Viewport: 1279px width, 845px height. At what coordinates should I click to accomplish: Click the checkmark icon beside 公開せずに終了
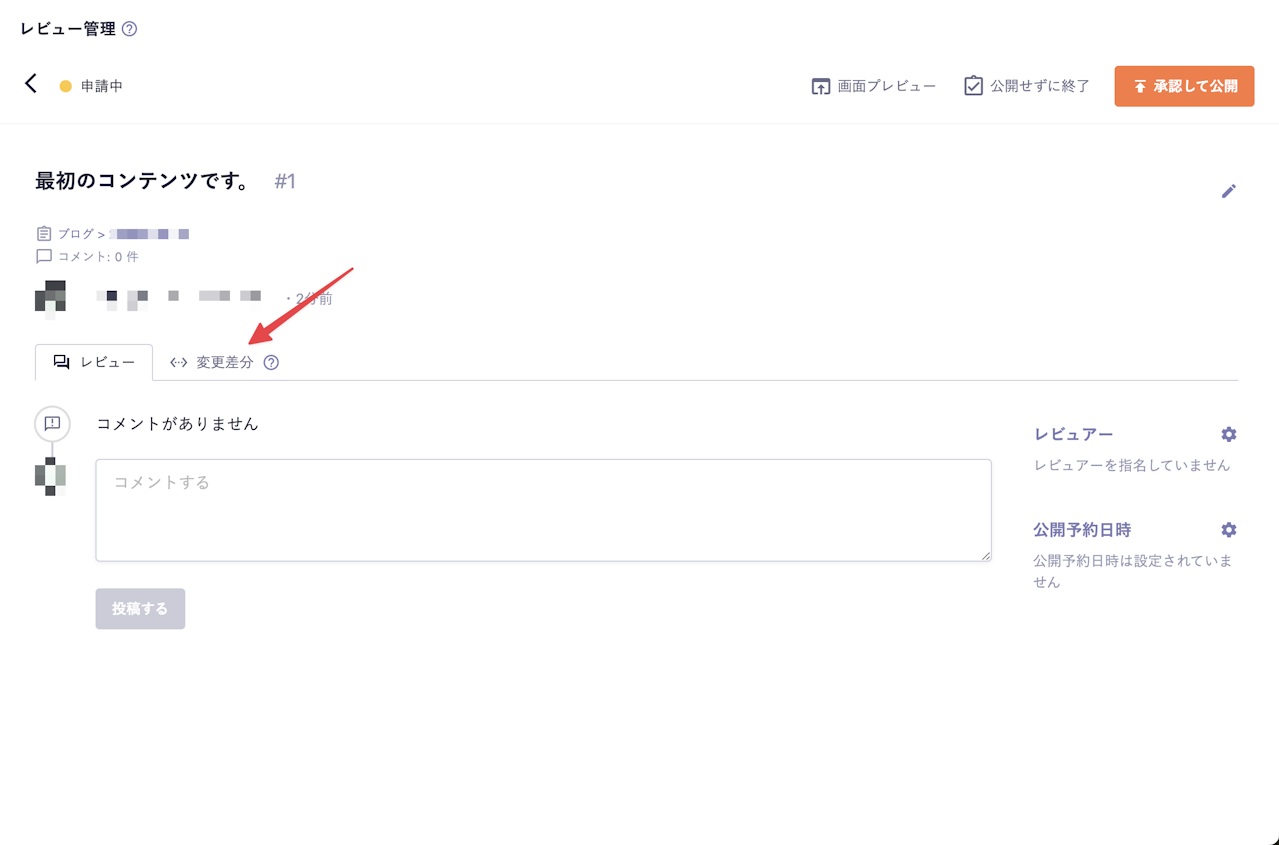click(972, 86)
